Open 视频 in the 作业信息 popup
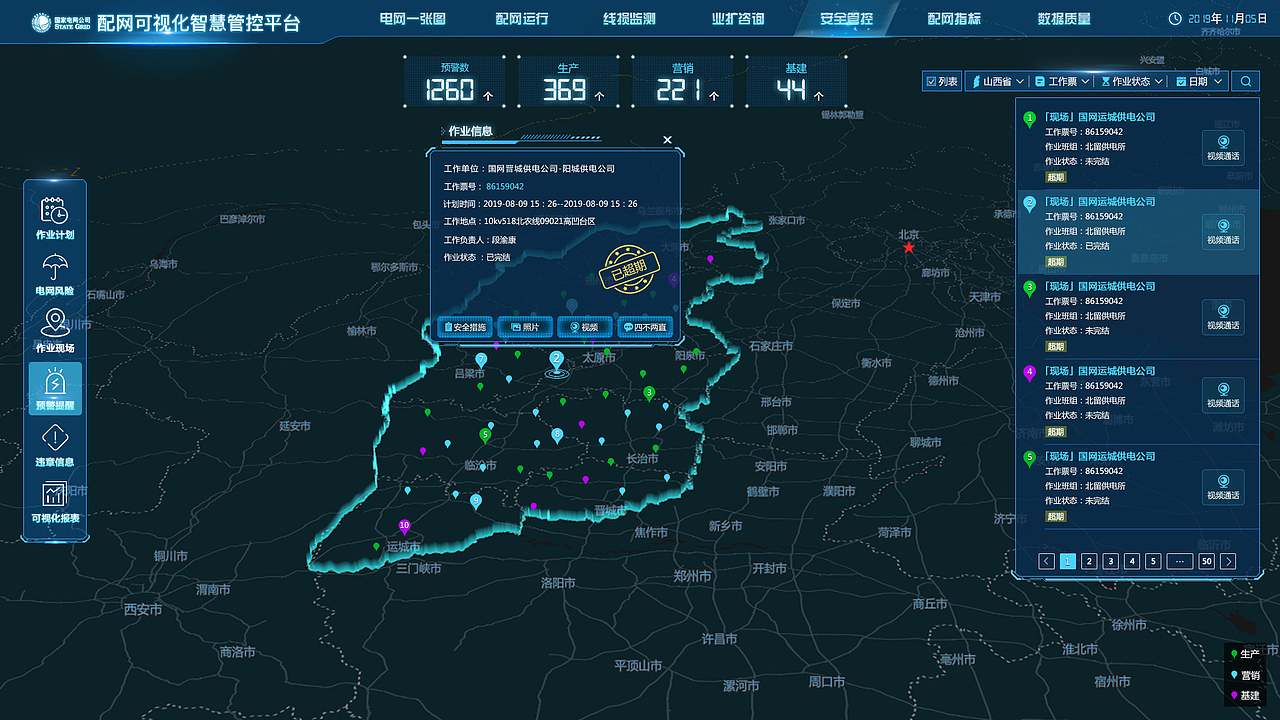 584,327
